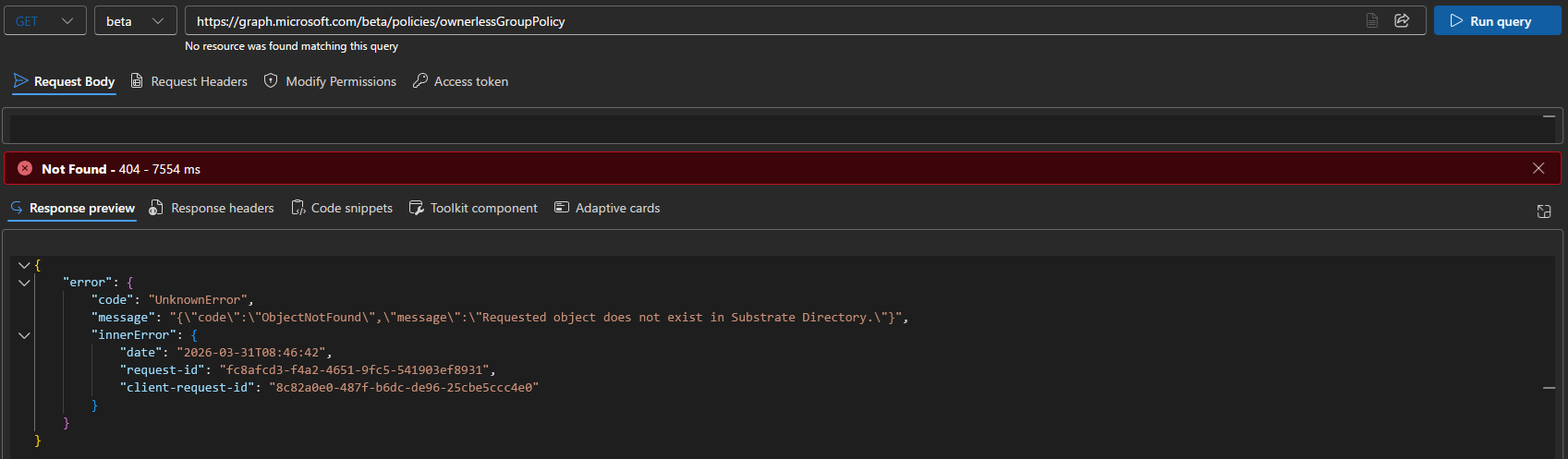Open the Toolkit component tab

(x=473, y=208)
